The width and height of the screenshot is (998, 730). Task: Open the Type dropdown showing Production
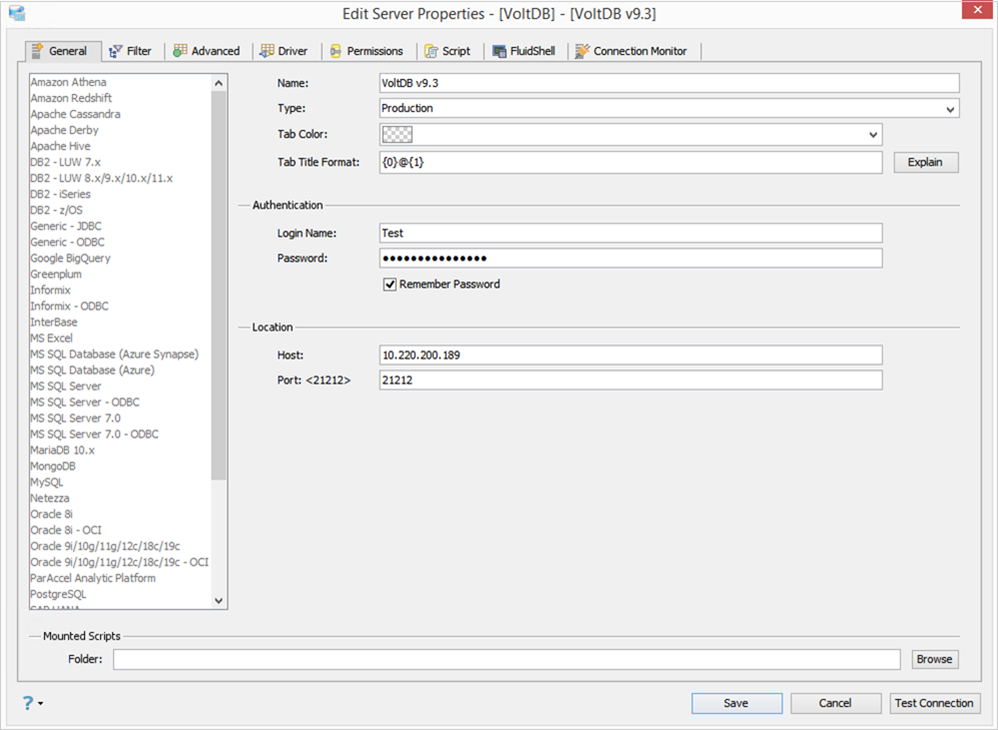coord(669,108)
